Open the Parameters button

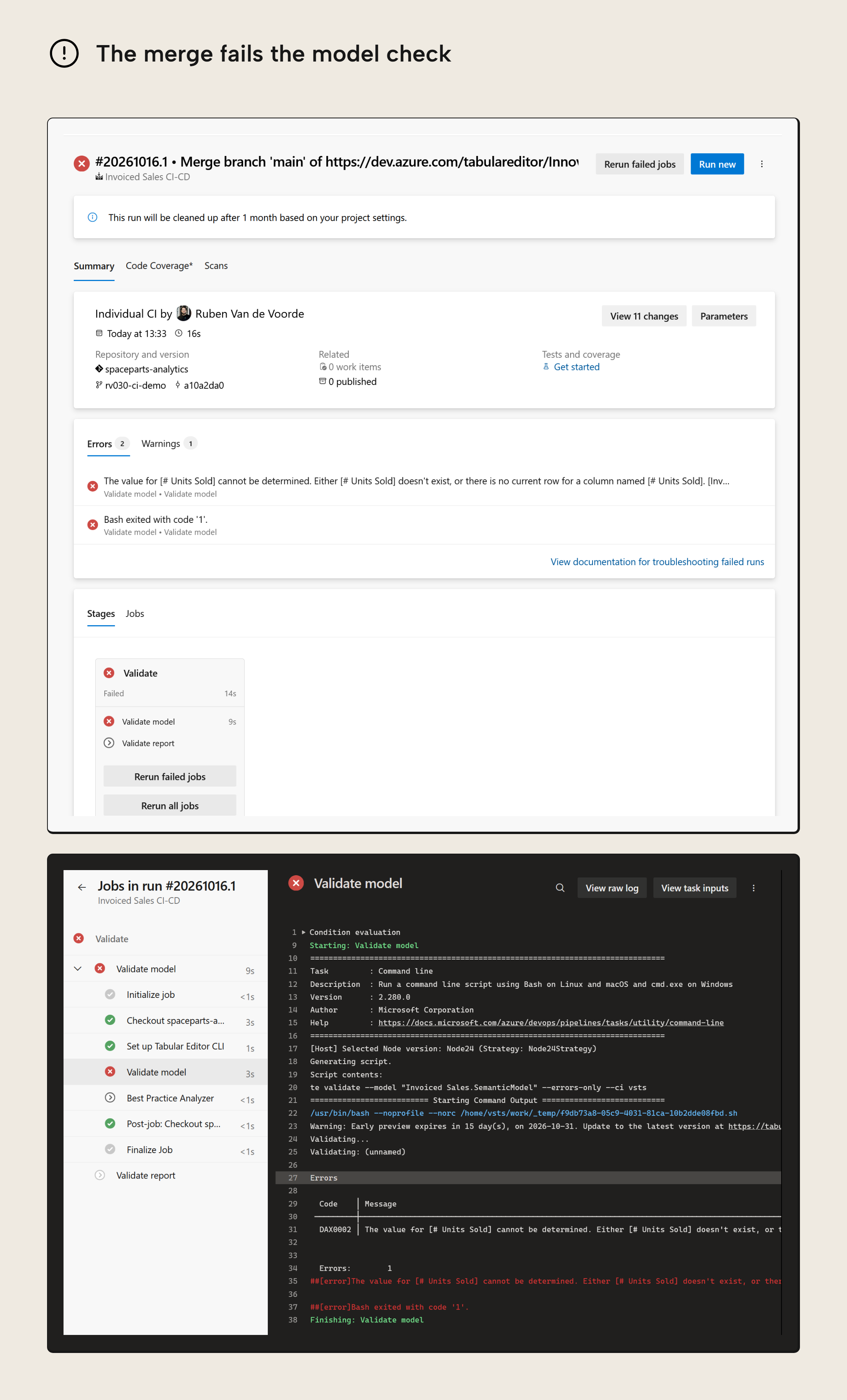[x=723, y=316]
